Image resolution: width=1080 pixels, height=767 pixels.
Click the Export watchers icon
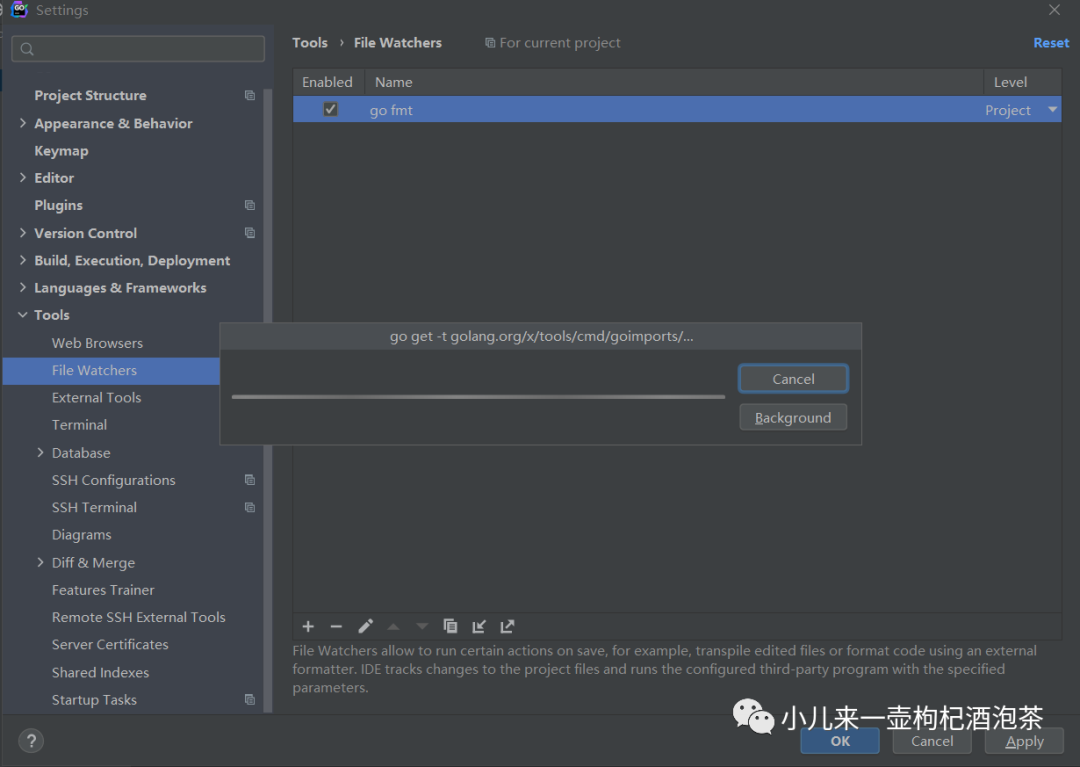click(508, 626)
